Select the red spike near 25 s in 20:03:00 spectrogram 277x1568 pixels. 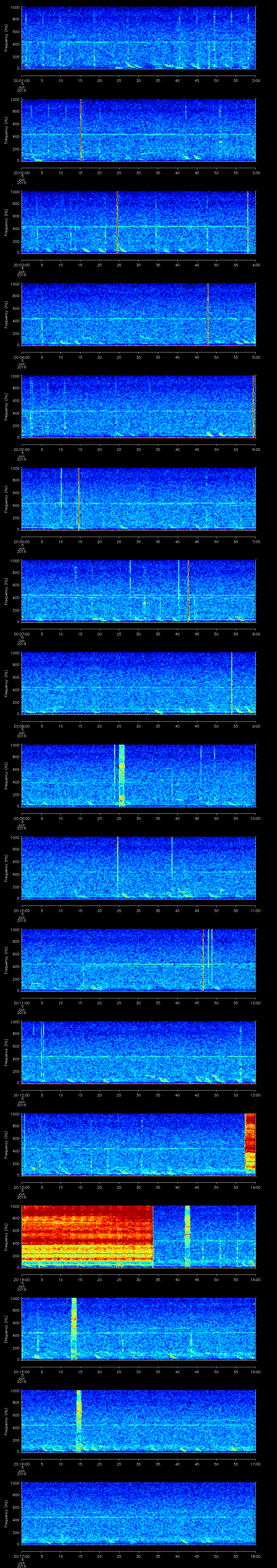pos(117,222)
